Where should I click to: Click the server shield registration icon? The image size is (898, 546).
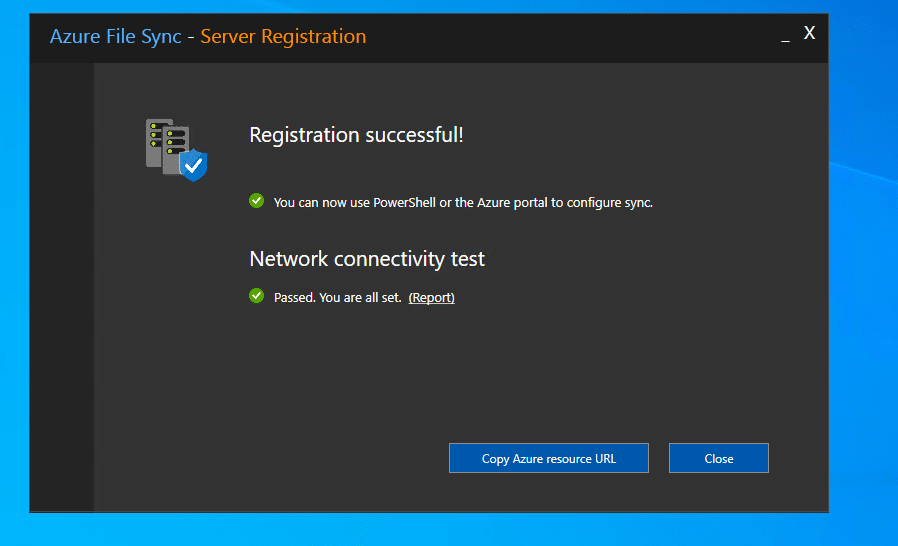click(x=176, y=149)
